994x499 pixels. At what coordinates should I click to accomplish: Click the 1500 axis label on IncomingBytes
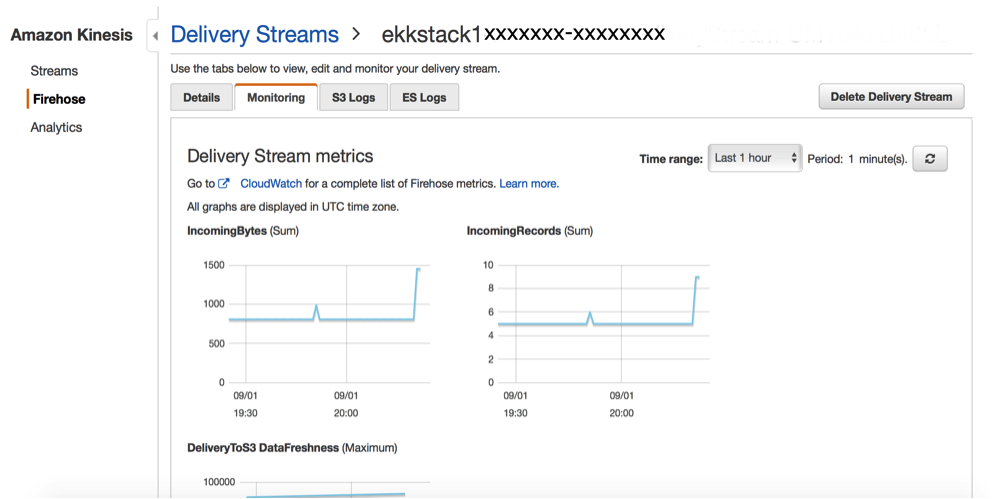pyautogui.click(x=214, y=265)
